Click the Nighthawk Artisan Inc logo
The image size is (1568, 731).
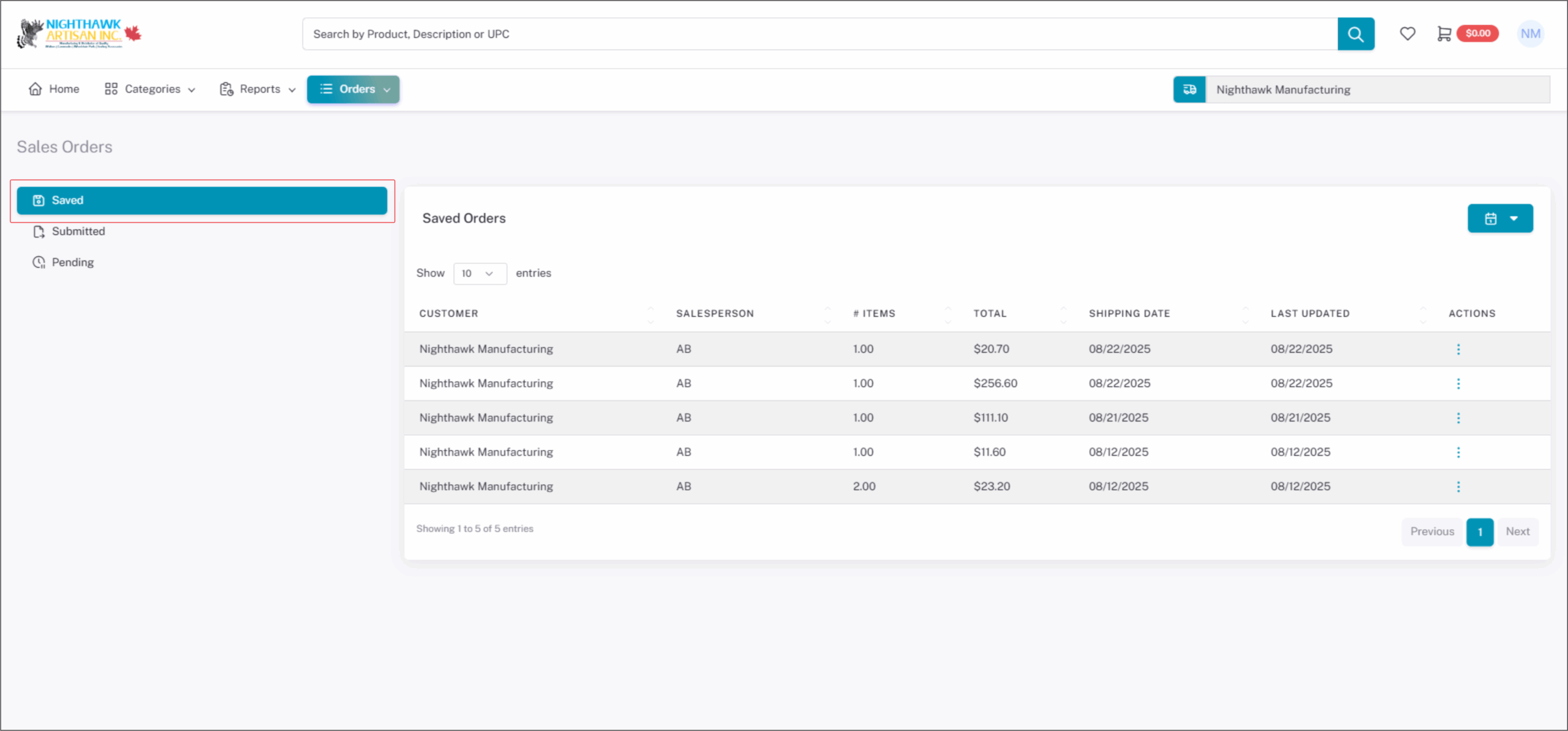(78, 34)
